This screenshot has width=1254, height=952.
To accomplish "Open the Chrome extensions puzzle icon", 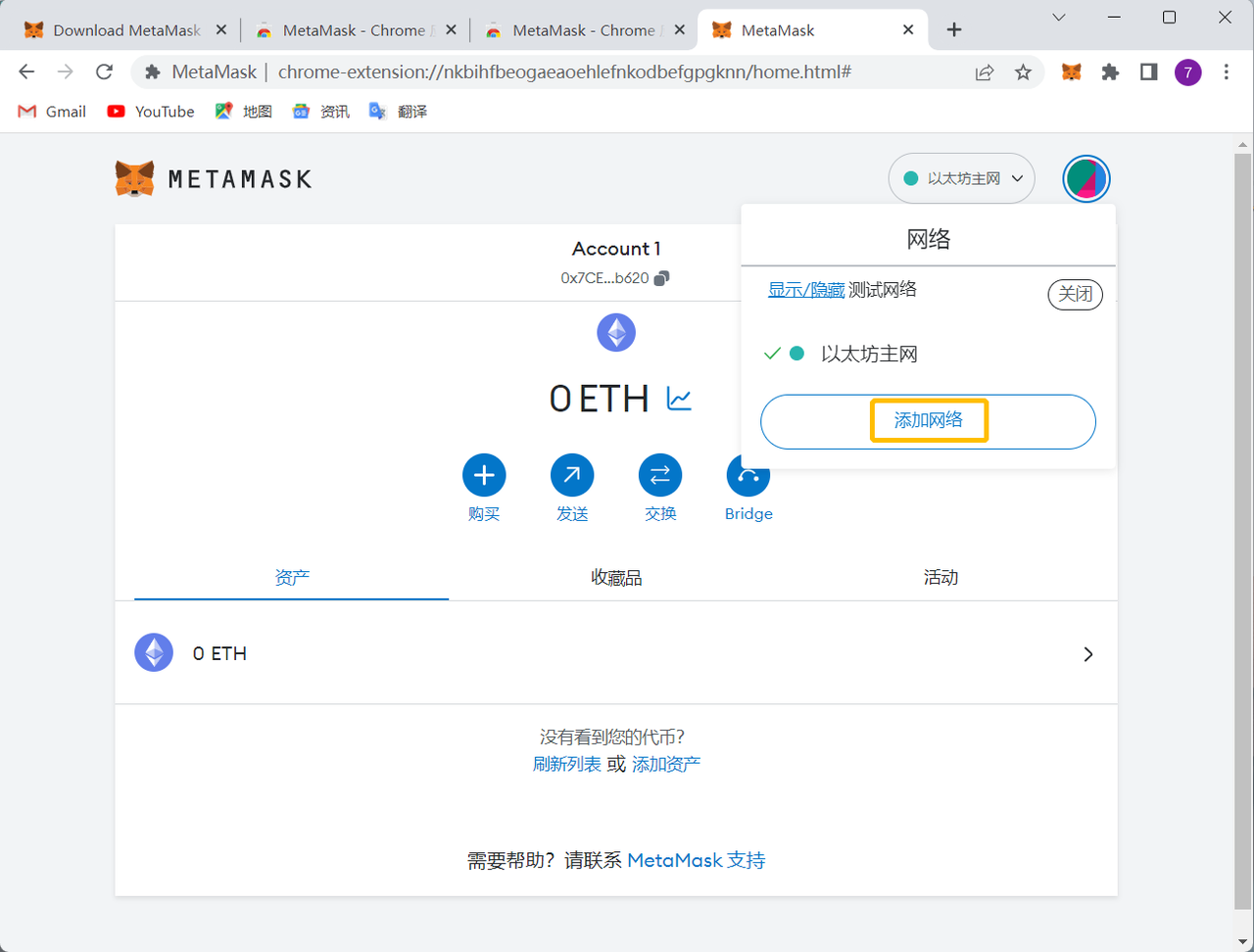I will coord(1110,71).
